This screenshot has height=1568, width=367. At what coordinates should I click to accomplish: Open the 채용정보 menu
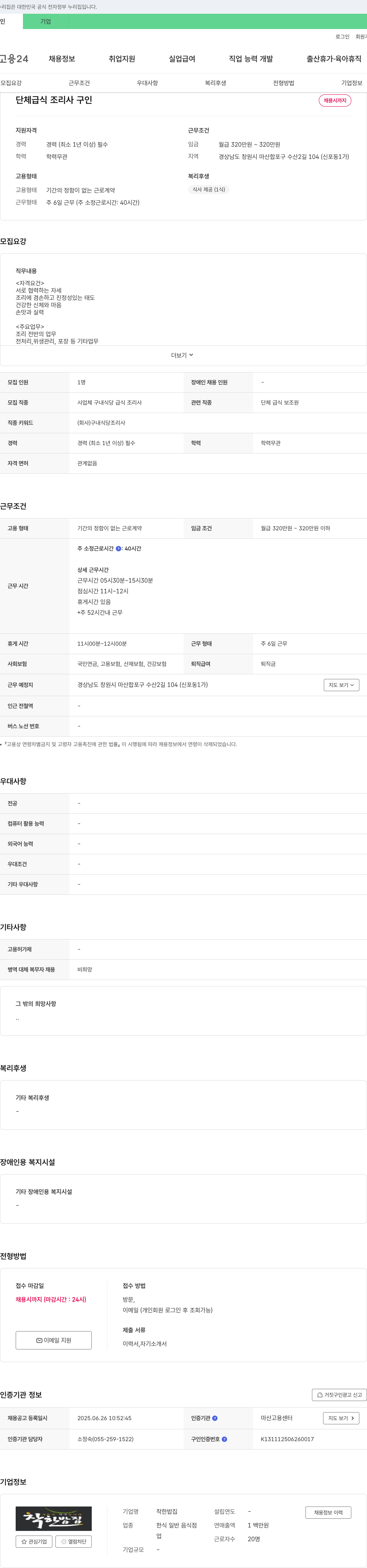pos(62,59)
